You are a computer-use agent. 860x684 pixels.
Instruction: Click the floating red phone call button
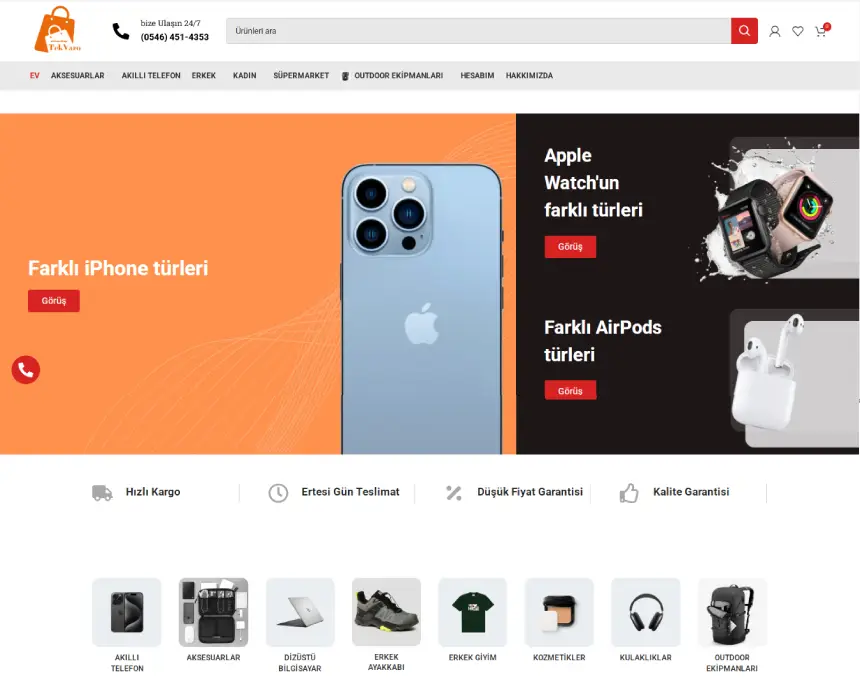click(26, 370)
